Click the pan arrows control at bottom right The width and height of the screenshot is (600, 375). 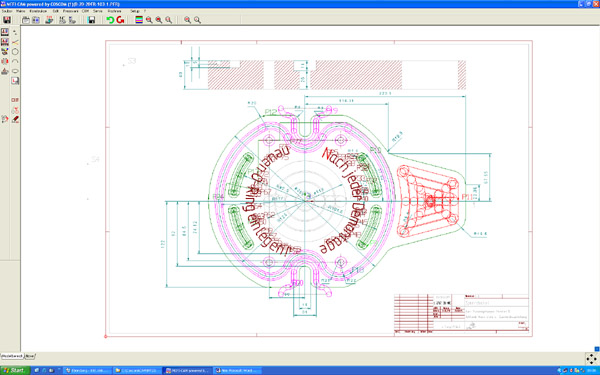point(592,359)
